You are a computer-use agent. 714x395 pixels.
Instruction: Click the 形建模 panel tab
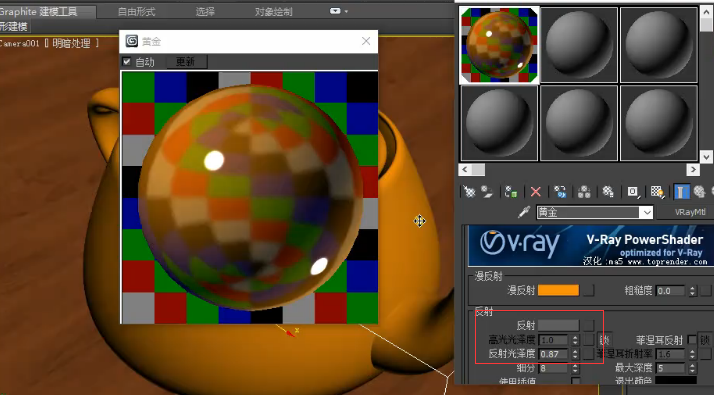pos(14,26)
